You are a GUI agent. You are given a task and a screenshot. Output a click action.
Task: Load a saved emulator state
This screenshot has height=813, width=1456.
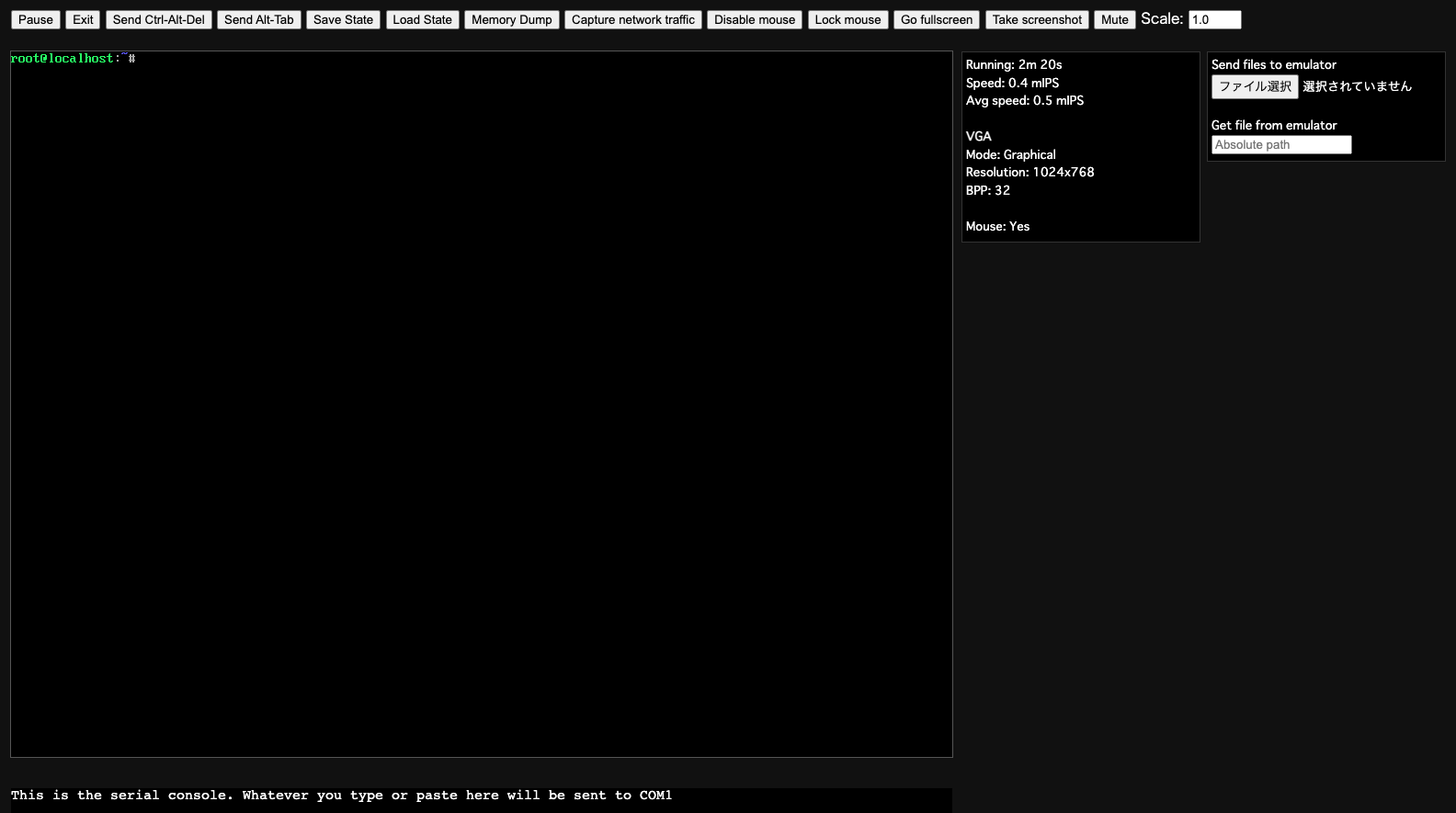[422, 19]
